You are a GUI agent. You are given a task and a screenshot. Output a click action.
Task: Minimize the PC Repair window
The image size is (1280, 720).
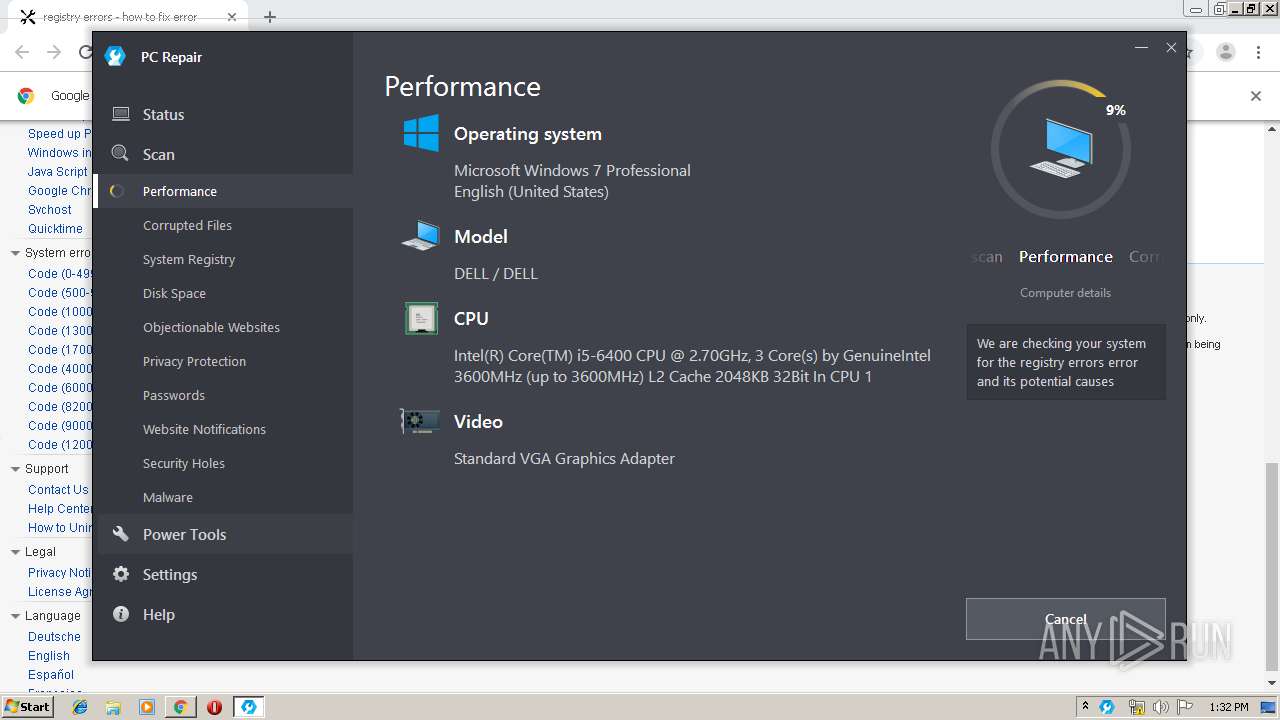tap(1141, 47)
